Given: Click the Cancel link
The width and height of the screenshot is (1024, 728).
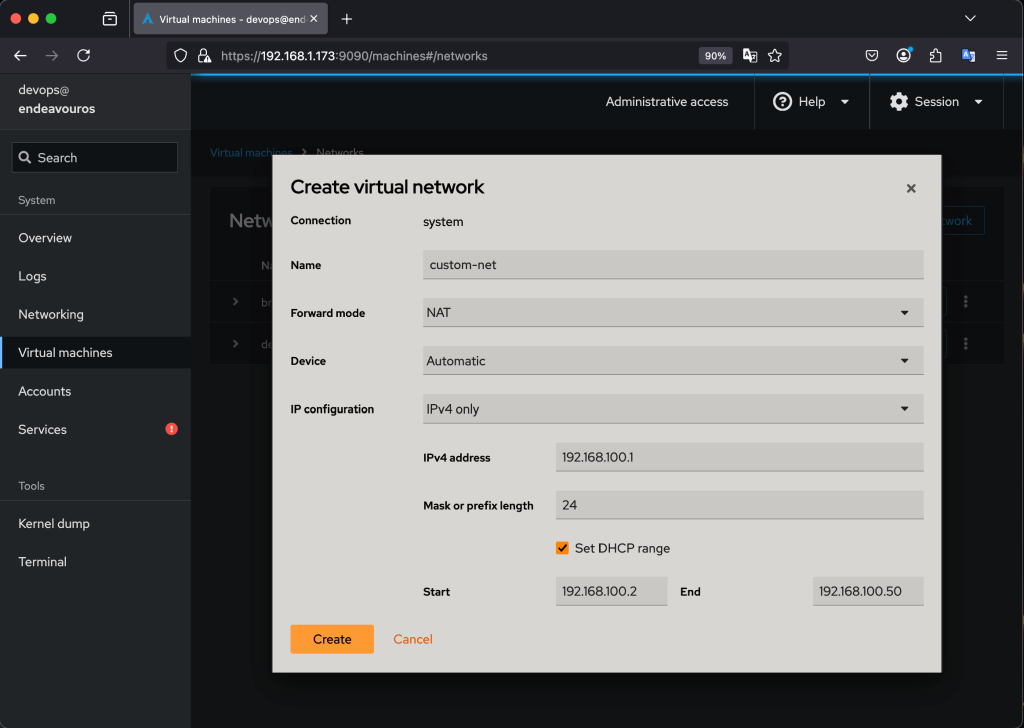Looking at the screenshot, I should point(413,639).
